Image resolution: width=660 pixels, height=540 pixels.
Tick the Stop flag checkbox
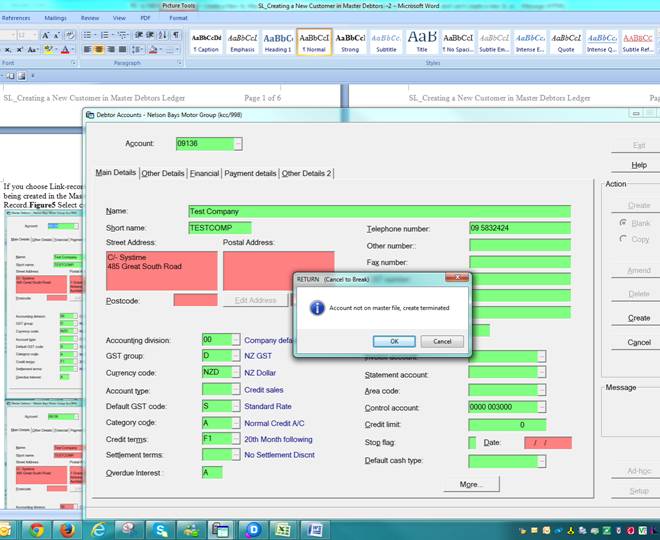click(472, 442)
